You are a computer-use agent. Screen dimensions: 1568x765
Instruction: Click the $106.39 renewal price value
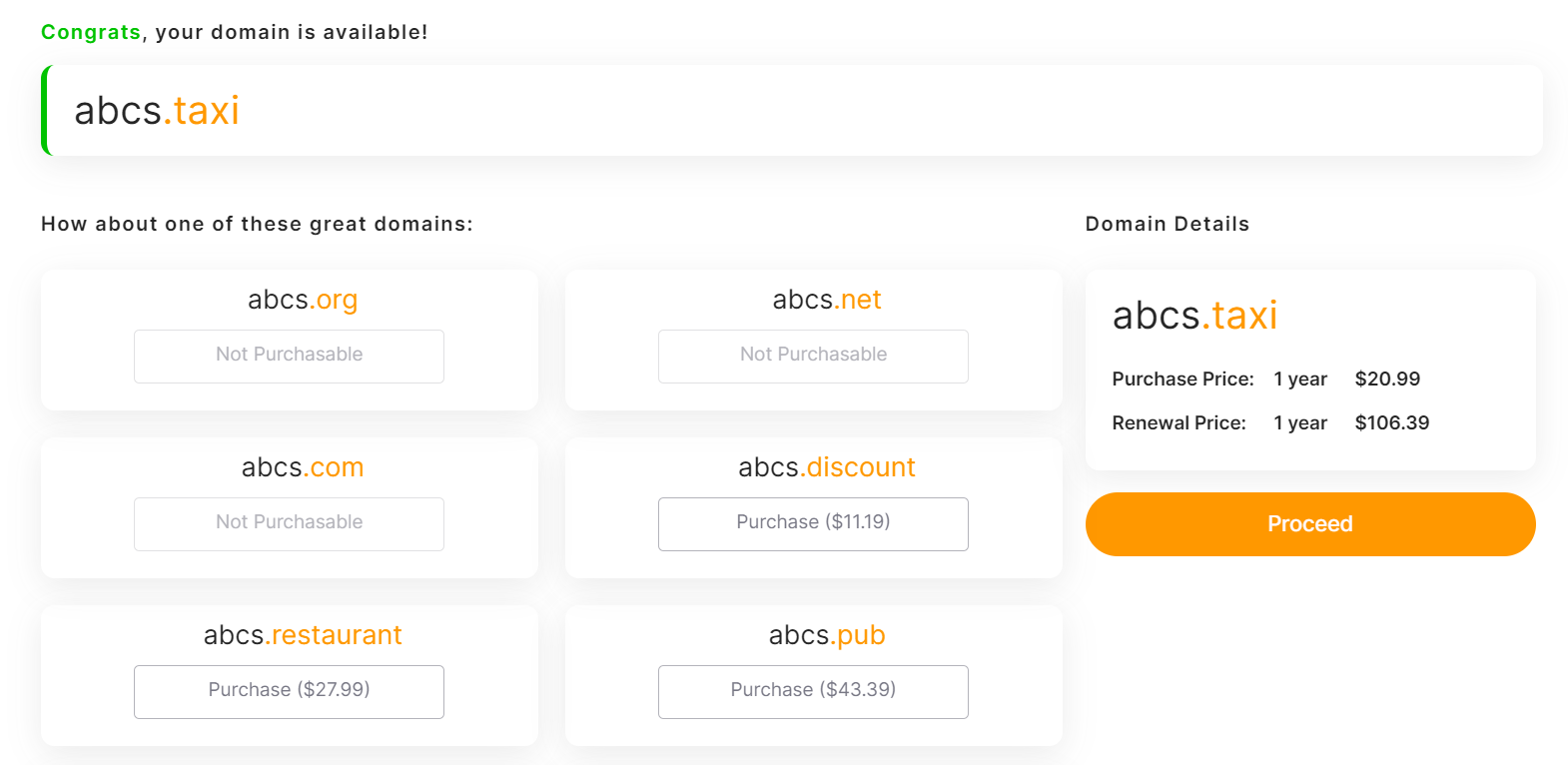1391,423
